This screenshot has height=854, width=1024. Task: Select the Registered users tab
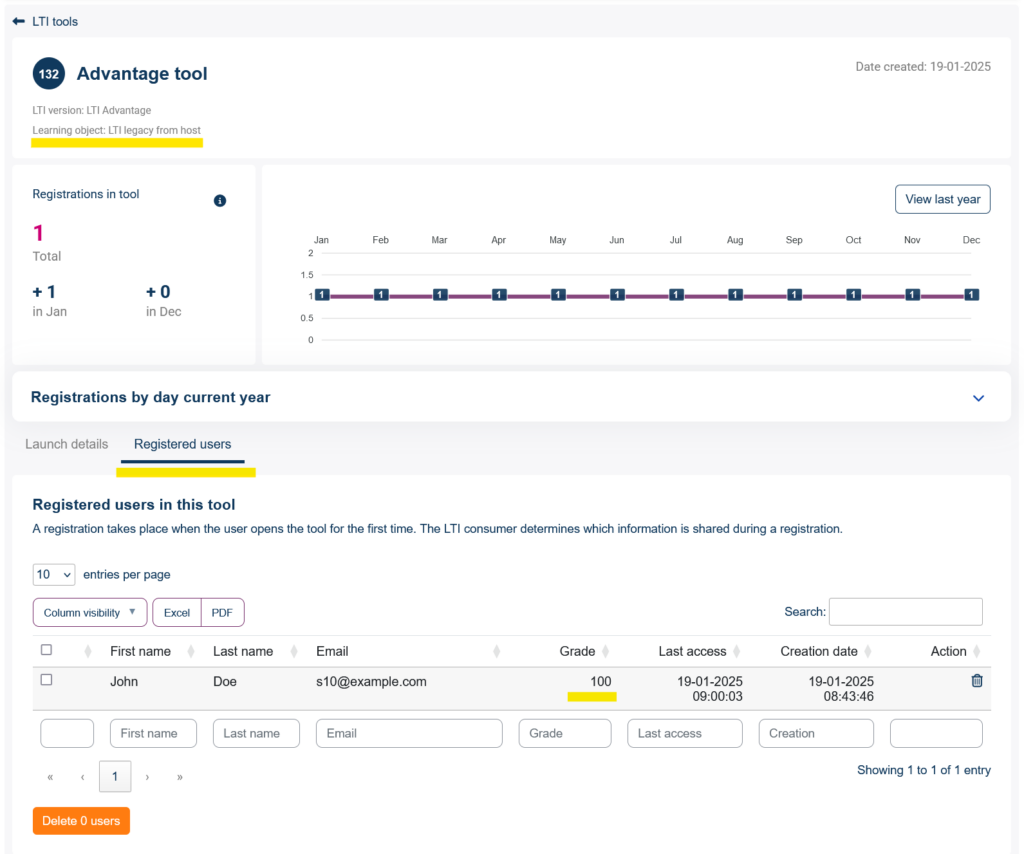pos(182,444)
